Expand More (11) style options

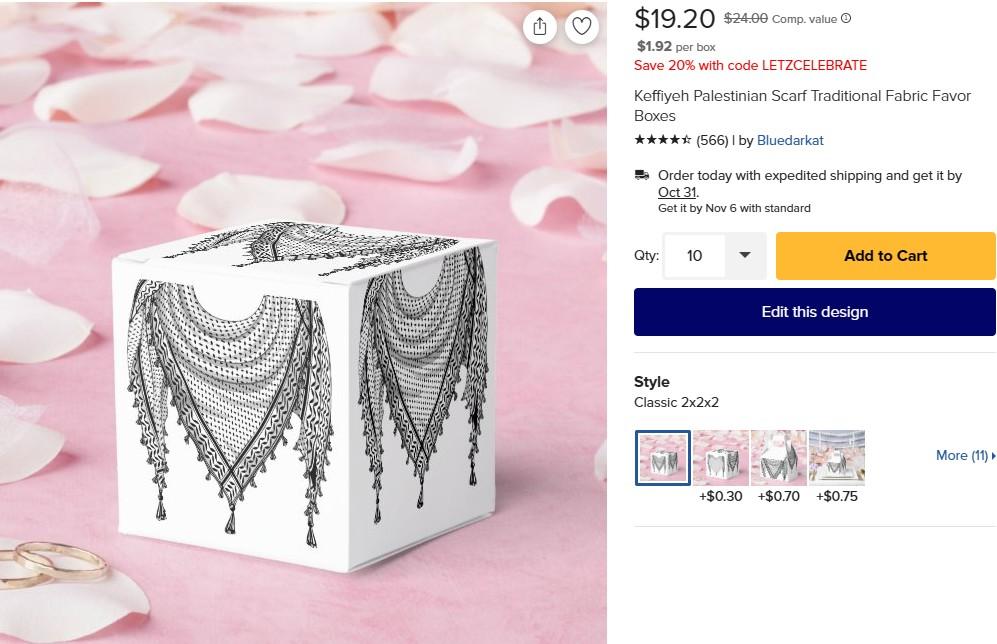[x=965, y=455]
